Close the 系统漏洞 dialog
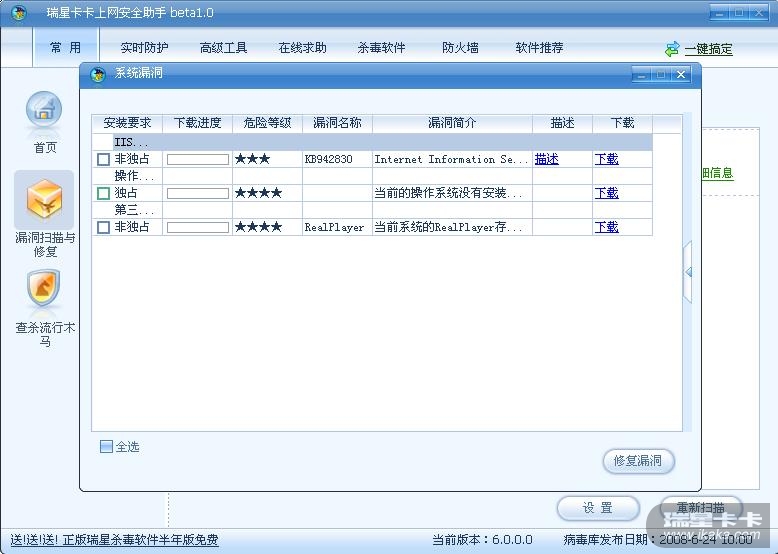 (681, 74)
